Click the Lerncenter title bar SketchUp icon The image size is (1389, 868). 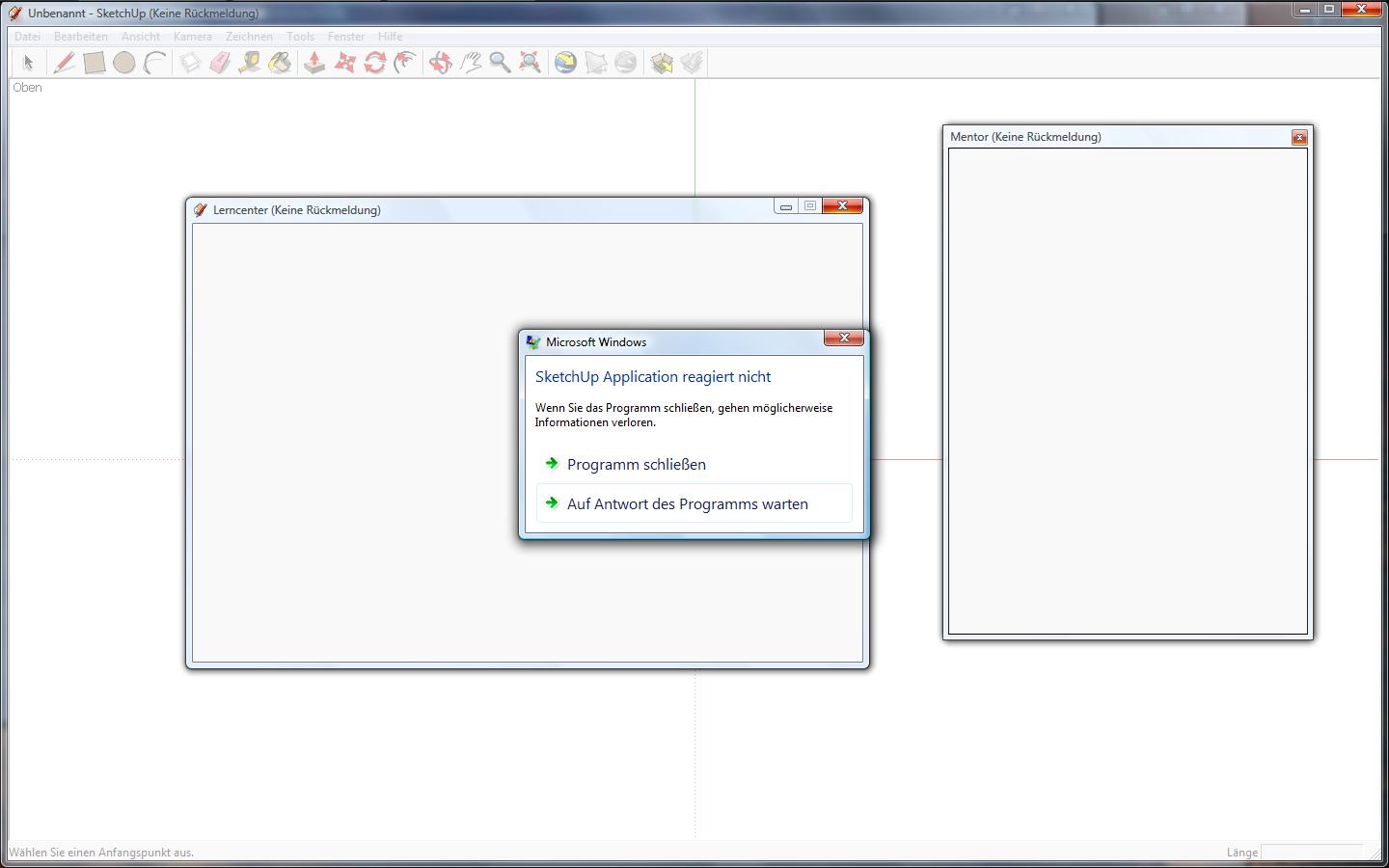201,209
